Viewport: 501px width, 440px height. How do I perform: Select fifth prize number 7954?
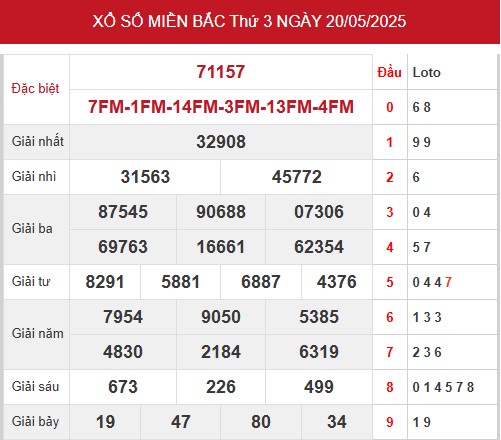[123, 317]
